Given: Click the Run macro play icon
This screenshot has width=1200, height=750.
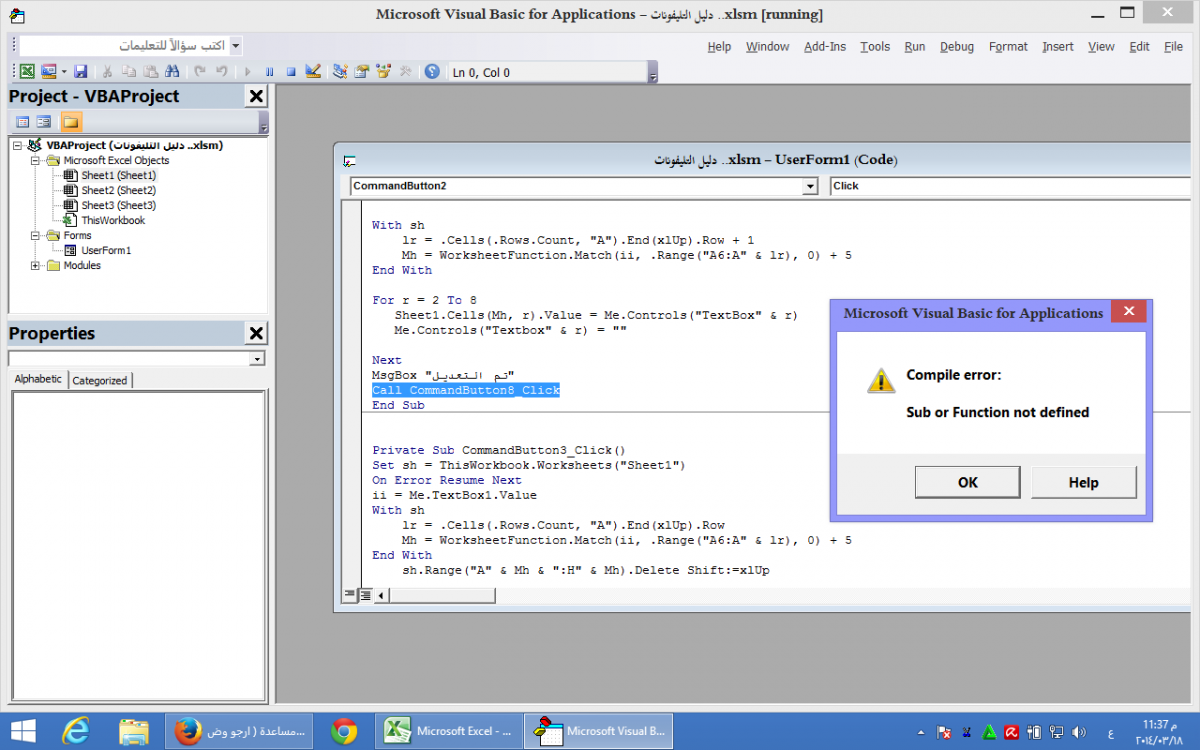Looking at the screenshot, I should click(x=248, y=72).
